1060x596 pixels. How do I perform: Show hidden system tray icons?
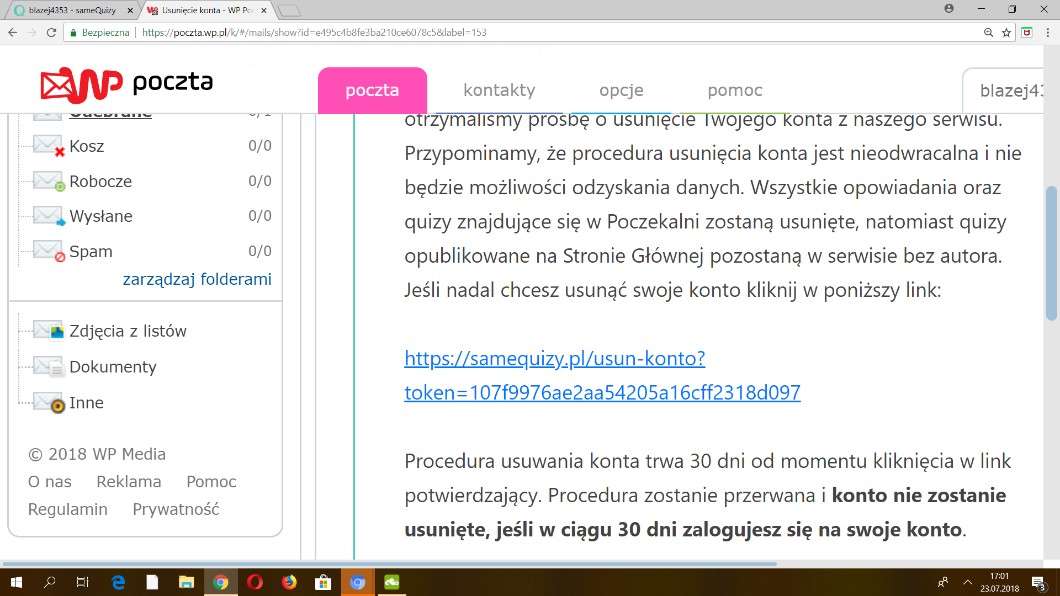point(967,582)
